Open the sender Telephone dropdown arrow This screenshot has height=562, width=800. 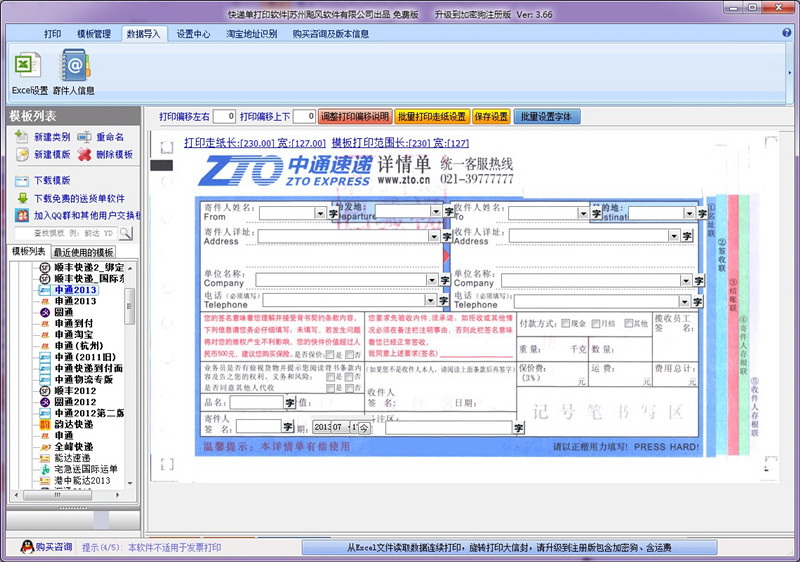pyautogui.click(x=431, y=301)
